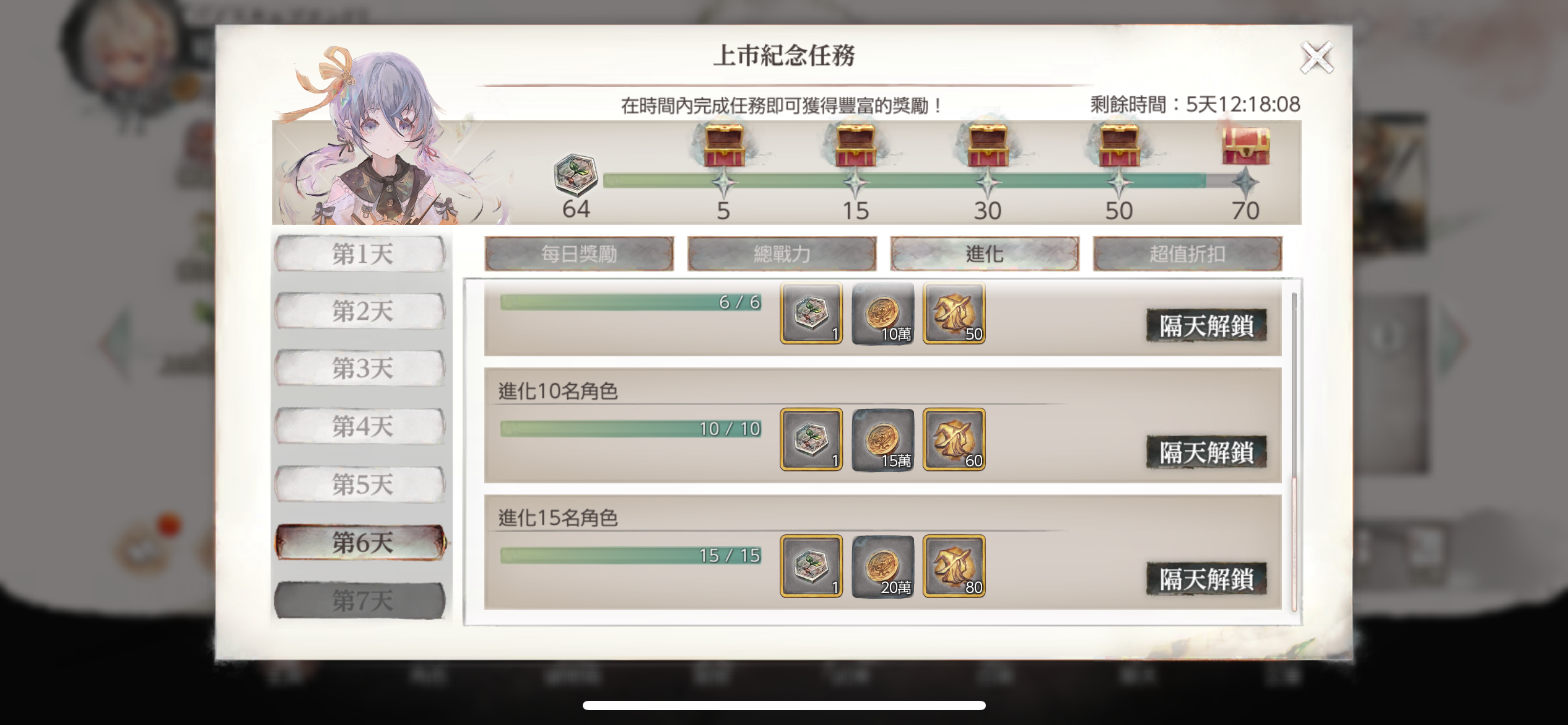
Task: Open the treasure chest at milestone 5
Action: (724, 146)
